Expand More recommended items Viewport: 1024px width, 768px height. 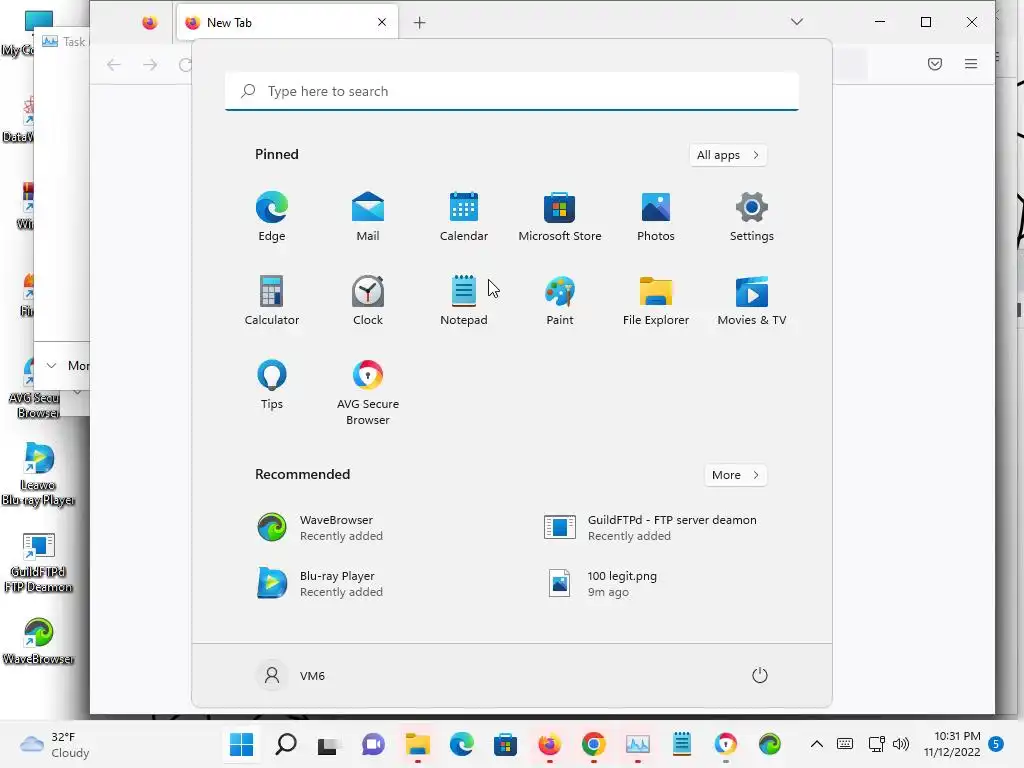[735, 475]
